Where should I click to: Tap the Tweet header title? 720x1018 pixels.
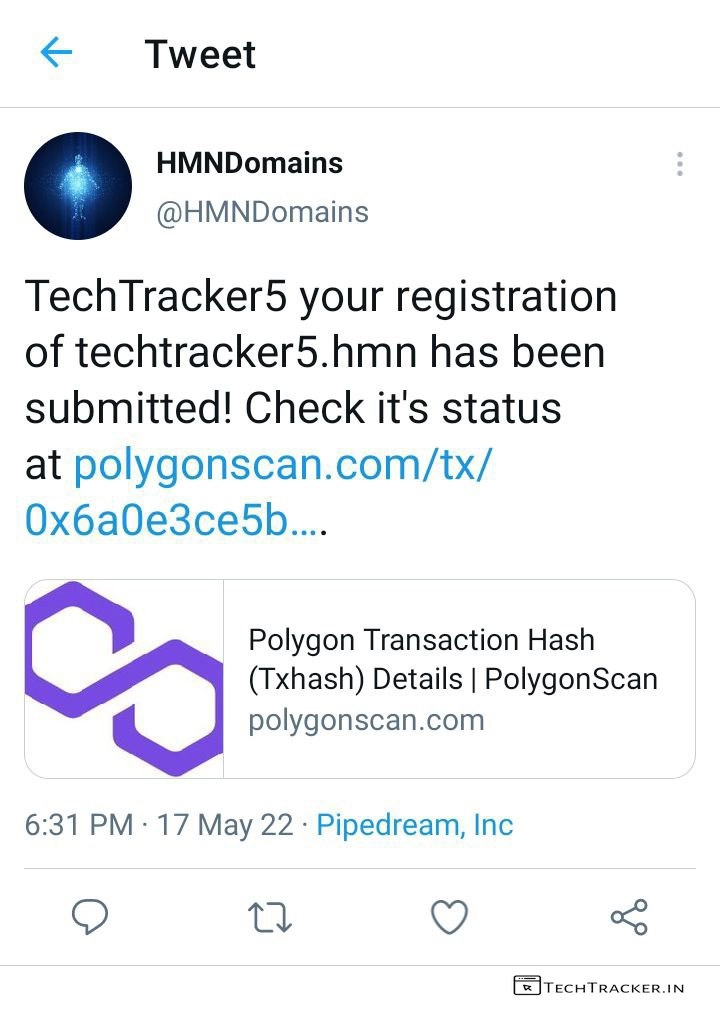(x=200, y=54)
